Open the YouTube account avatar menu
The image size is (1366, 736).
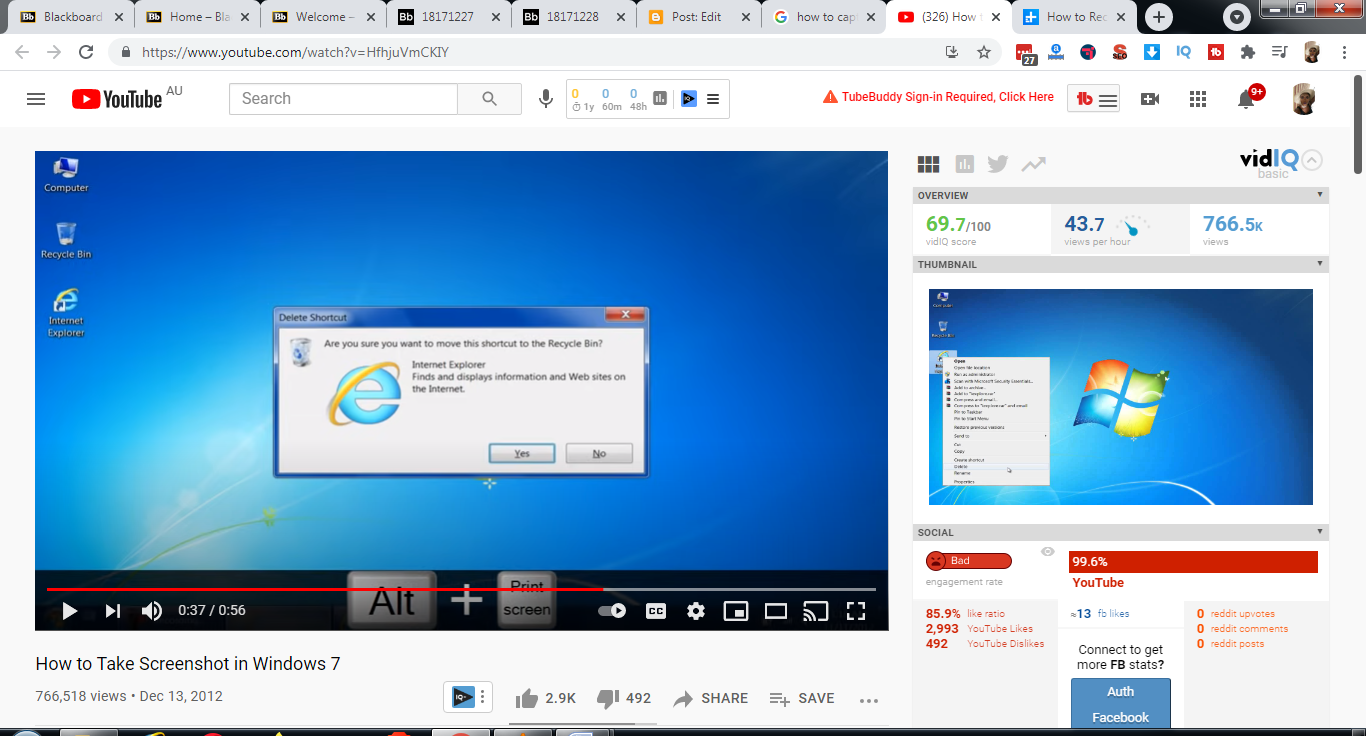[x=1304, y=98]
